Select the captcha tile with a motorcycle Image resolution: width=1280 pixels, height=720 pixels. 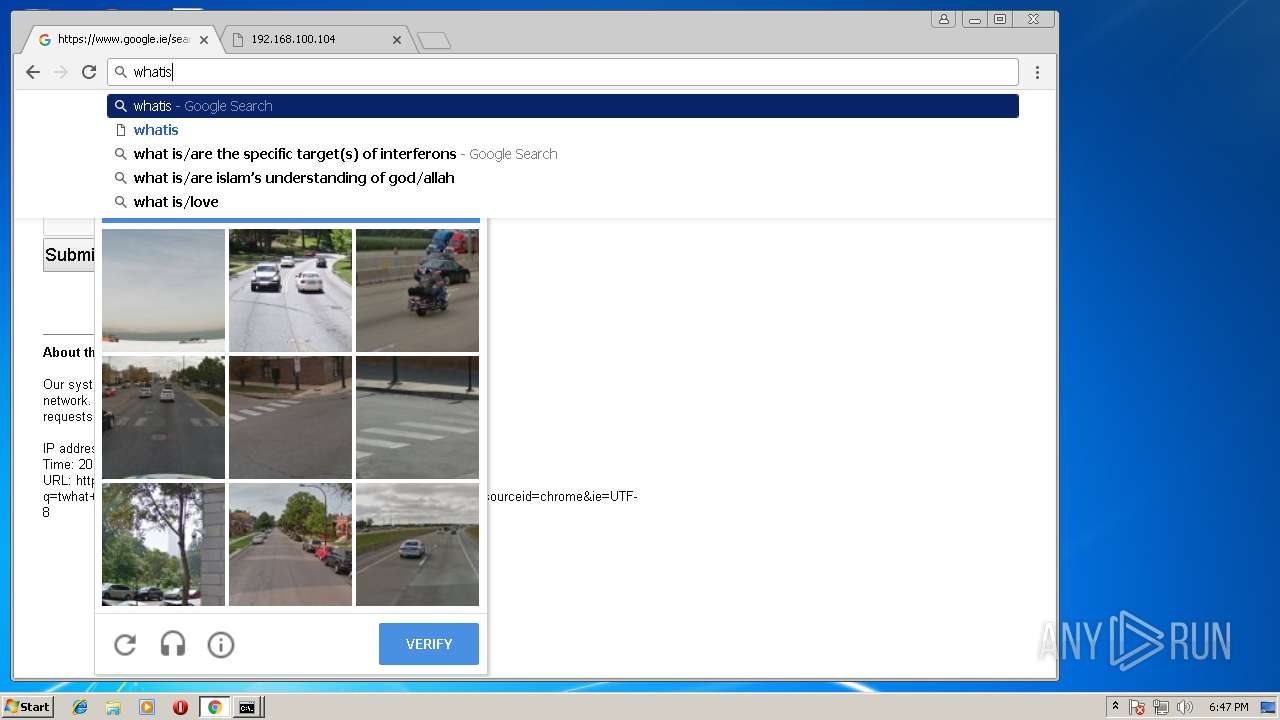coord(417,290)
